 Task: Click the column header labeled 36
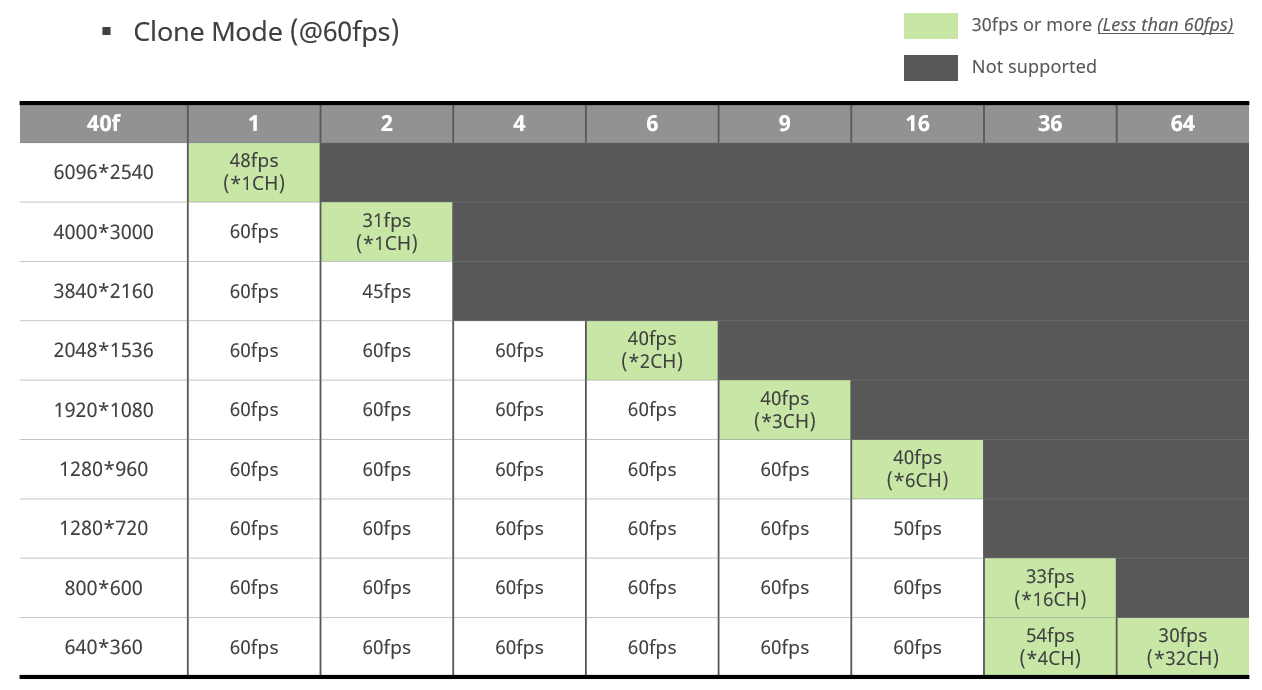tap(1050, 123)
